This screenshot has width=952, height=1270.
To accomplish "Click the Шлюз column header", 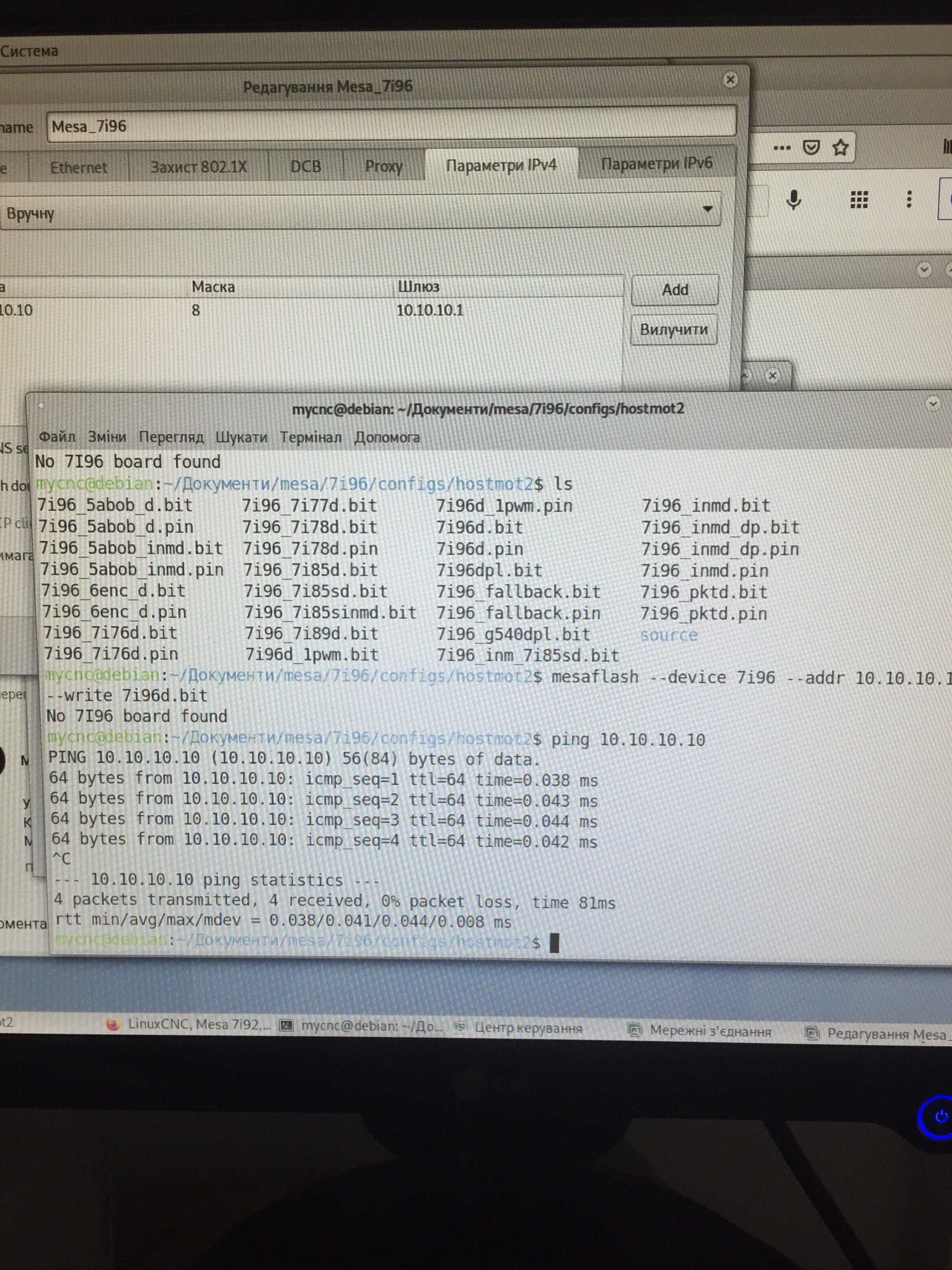I will [418, 286].
